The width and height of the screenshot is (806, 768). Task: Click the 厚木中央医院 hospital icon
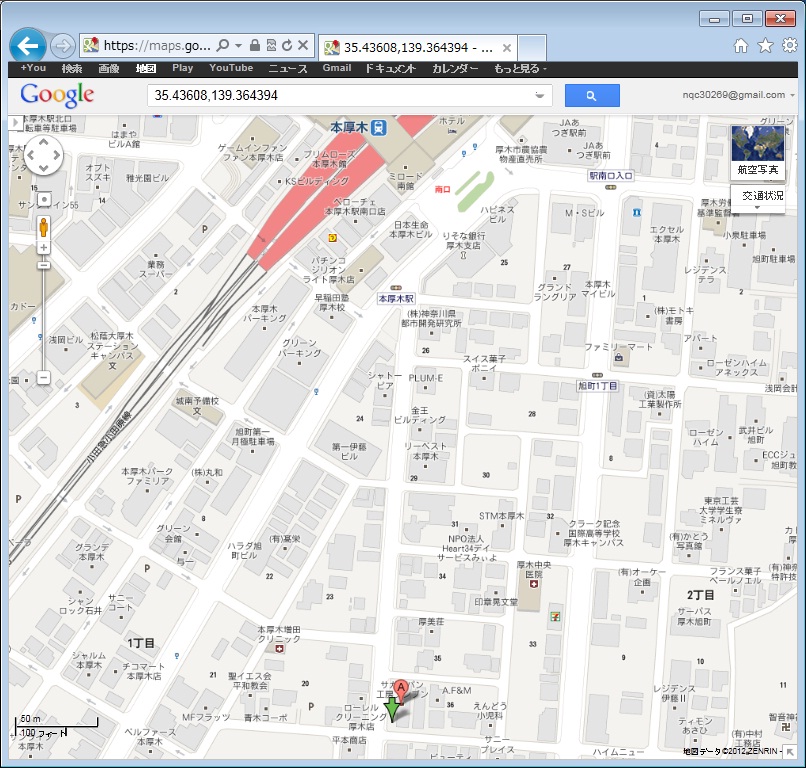pyautogui.click(x=535, y=584)
